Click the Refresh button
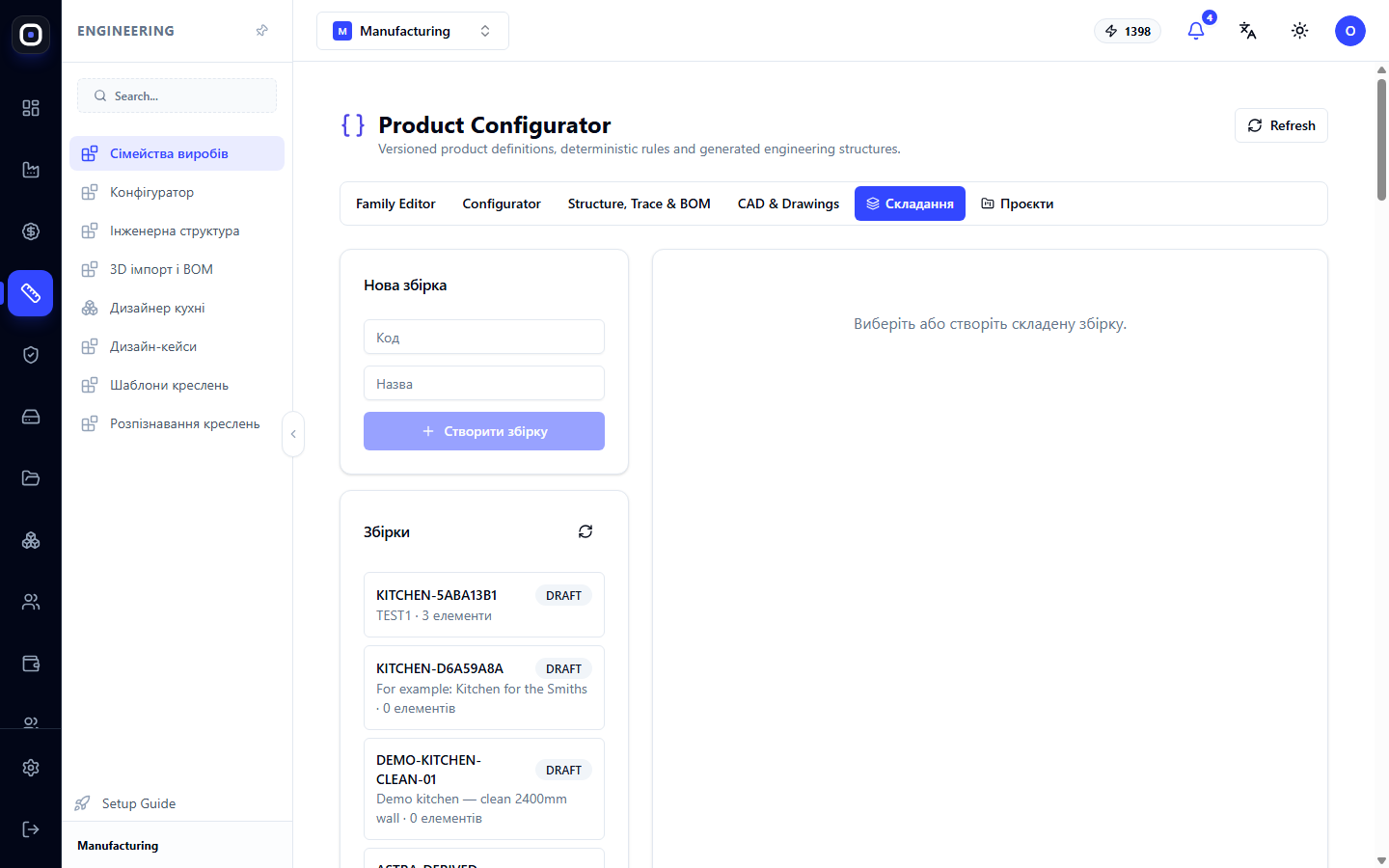Image resolution: width=1389 pixels, height=868 pixels. [x=1281, y=125]
